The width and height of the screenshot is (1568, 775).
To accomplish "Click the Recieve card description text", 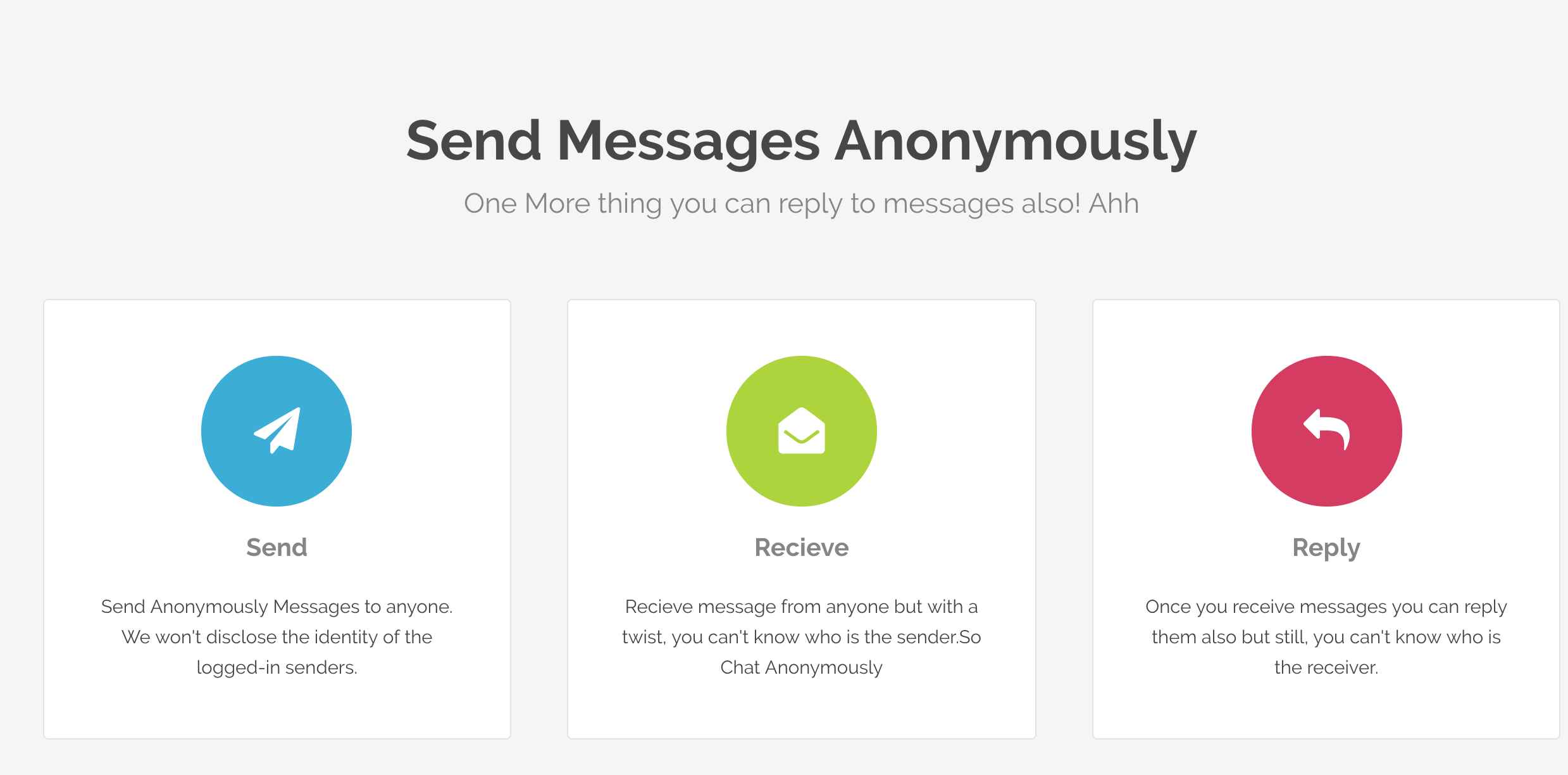I will click(x=802, y=637).
